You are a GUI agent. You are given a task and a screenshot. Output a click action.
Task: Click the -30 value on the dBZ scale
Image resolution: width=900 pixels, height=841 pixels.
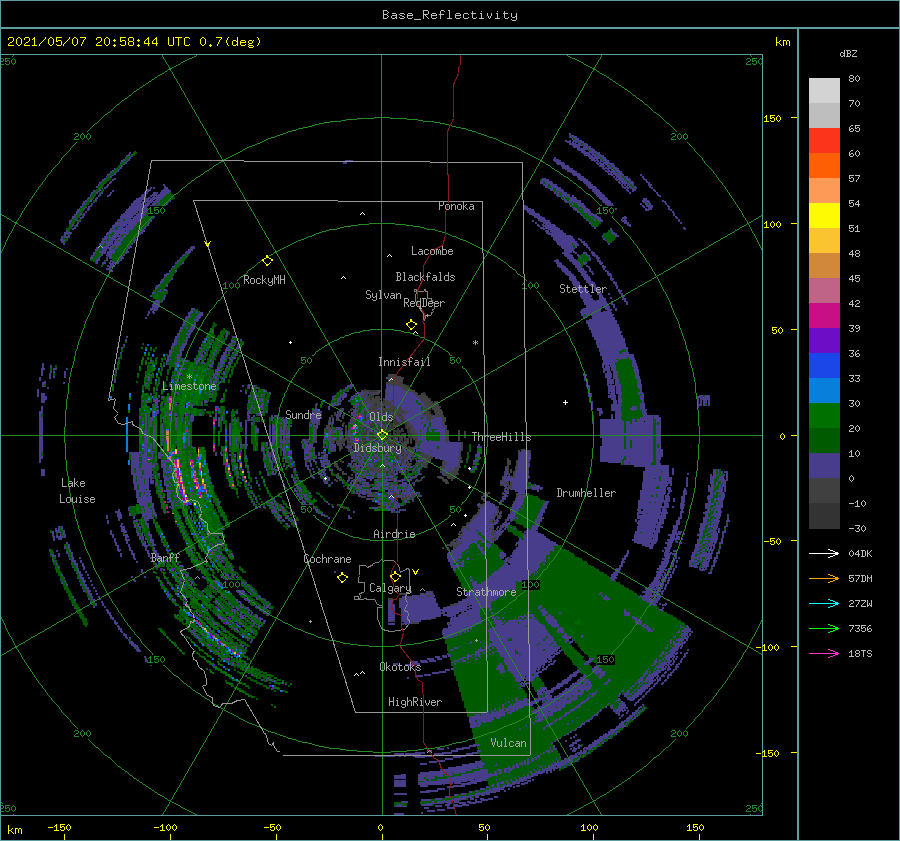[x=857, y=528]
